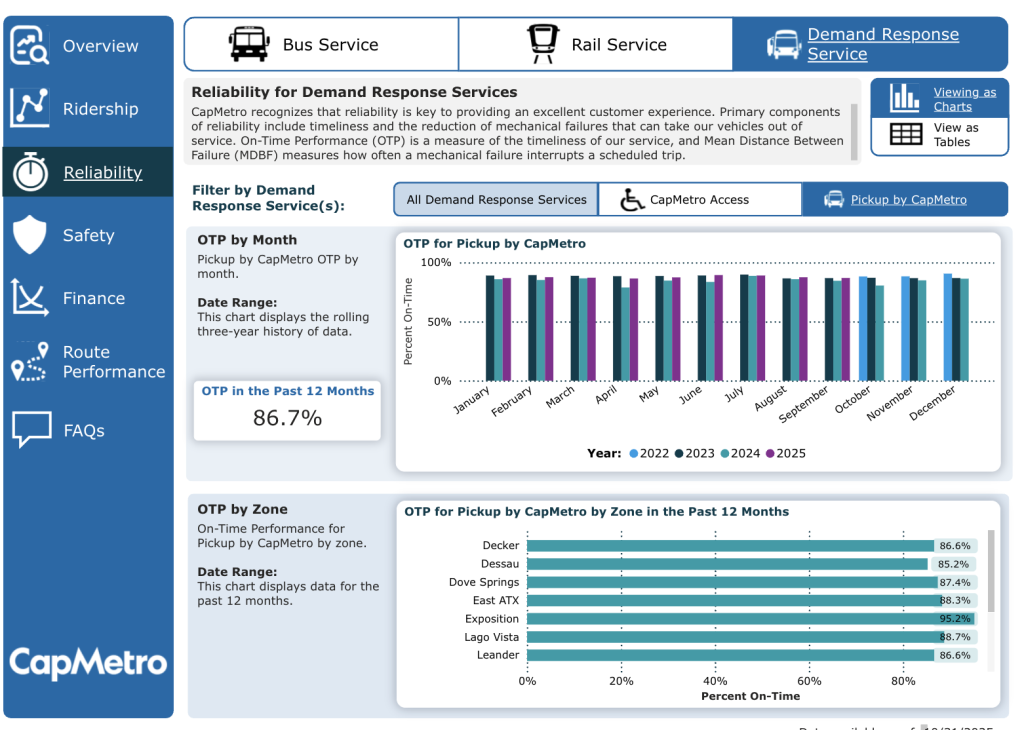
Task: Click the Route Performance map pin icon
Action: click(x=30, y=362)
